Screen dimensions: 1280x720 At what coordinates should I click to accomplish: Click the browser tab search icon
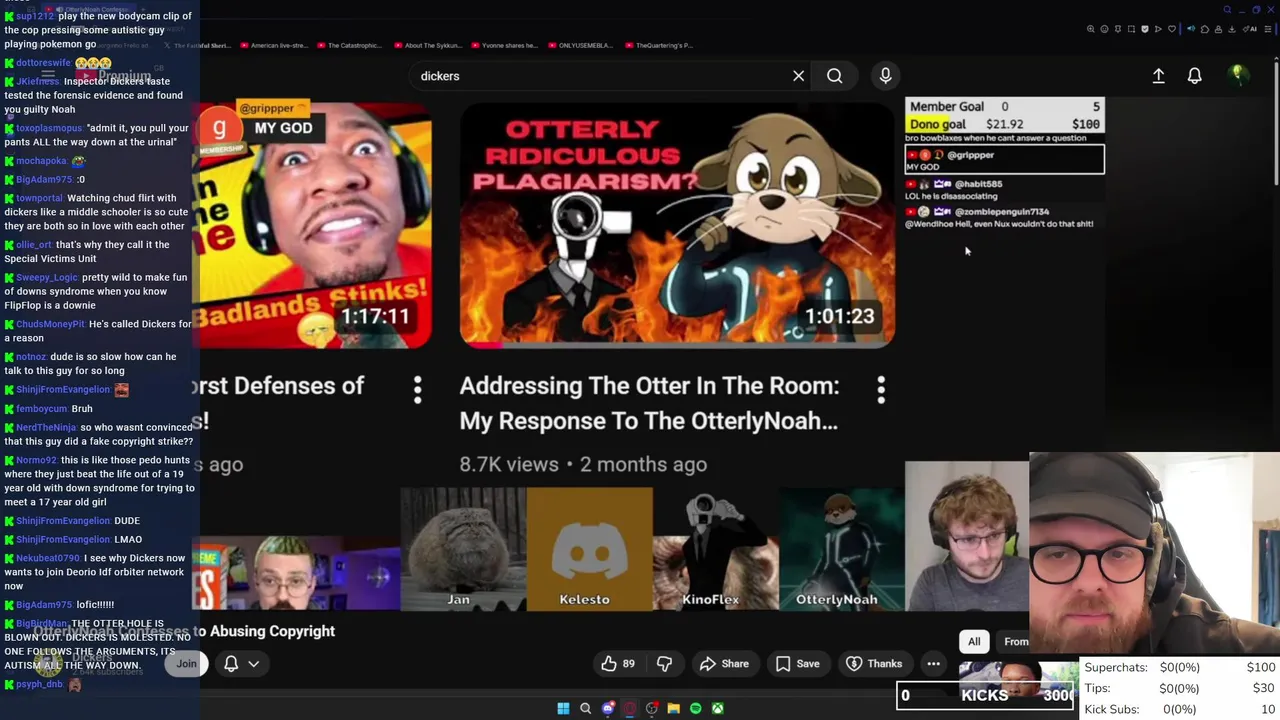point(1228,10)
